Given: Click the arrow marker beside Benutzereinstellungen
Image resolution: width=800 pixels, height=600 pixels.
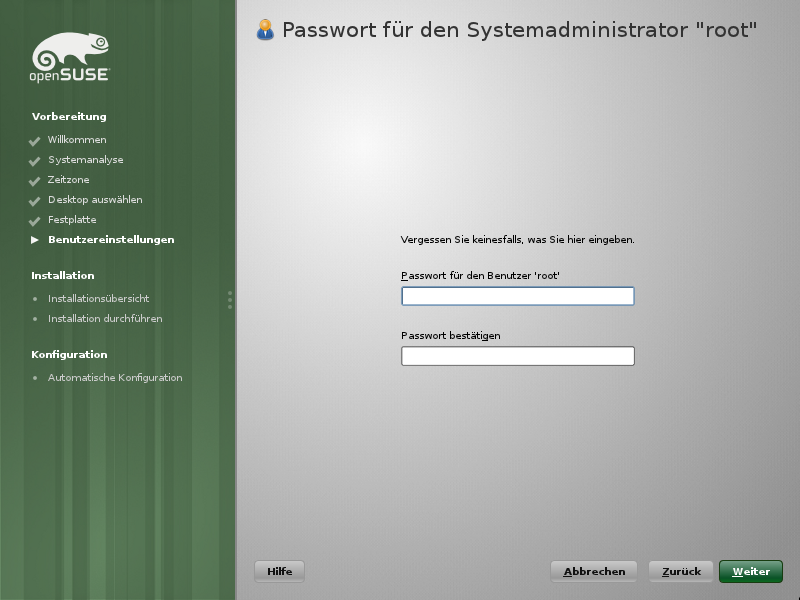Looking at the screenshot, I should click(35, 240).
